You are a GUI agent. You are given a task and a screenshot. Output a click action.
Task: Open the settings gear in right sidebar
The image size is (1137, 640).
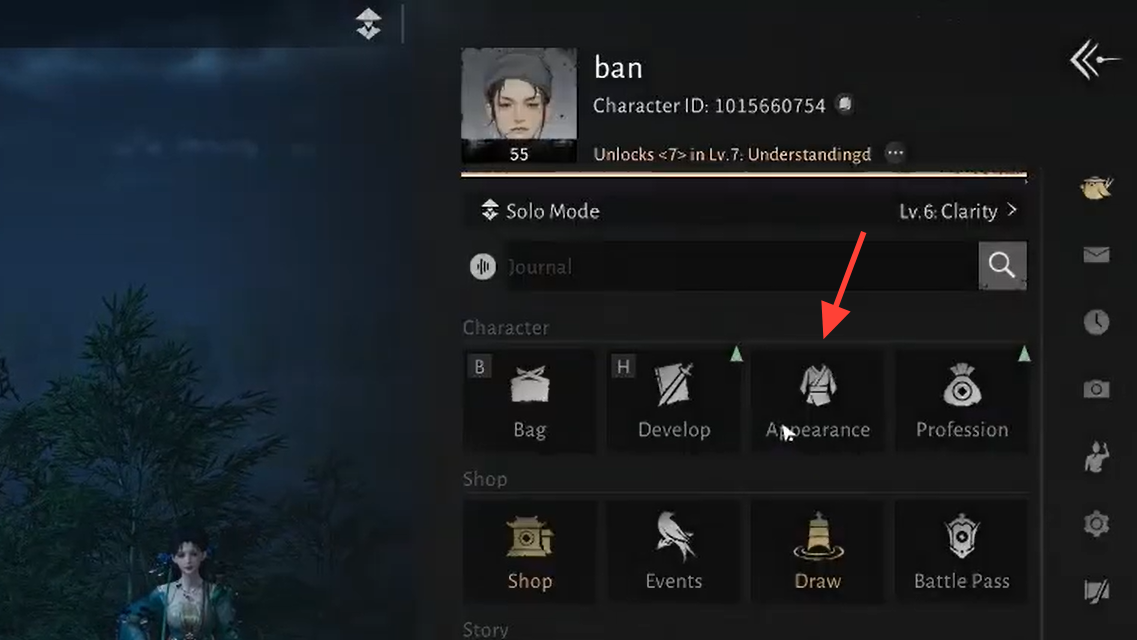(x=1096, y=523)
